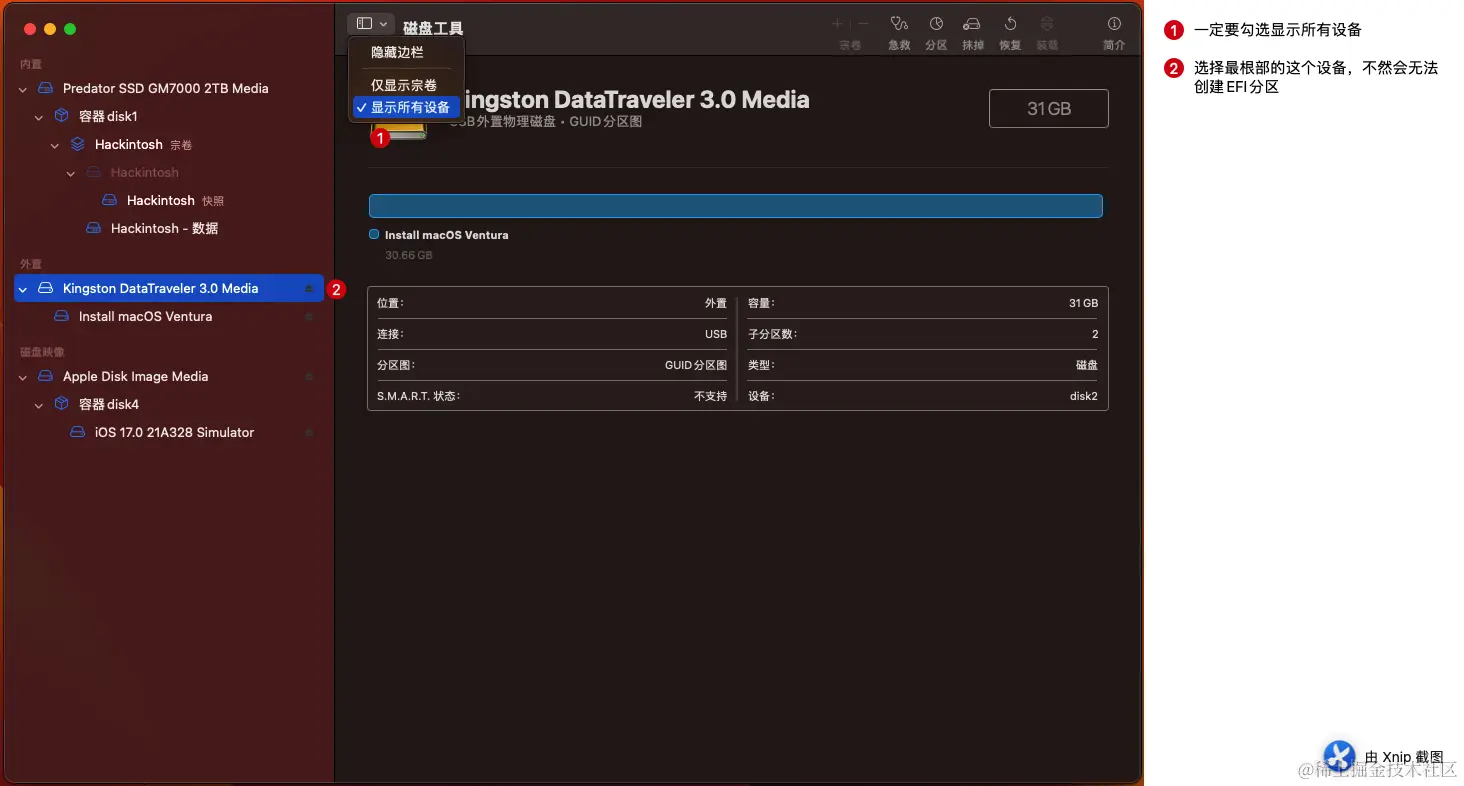Eject the iOS 17.0 21A328 Simulator volume
This screenshot has width=1464, height=786.
point(309,433)
